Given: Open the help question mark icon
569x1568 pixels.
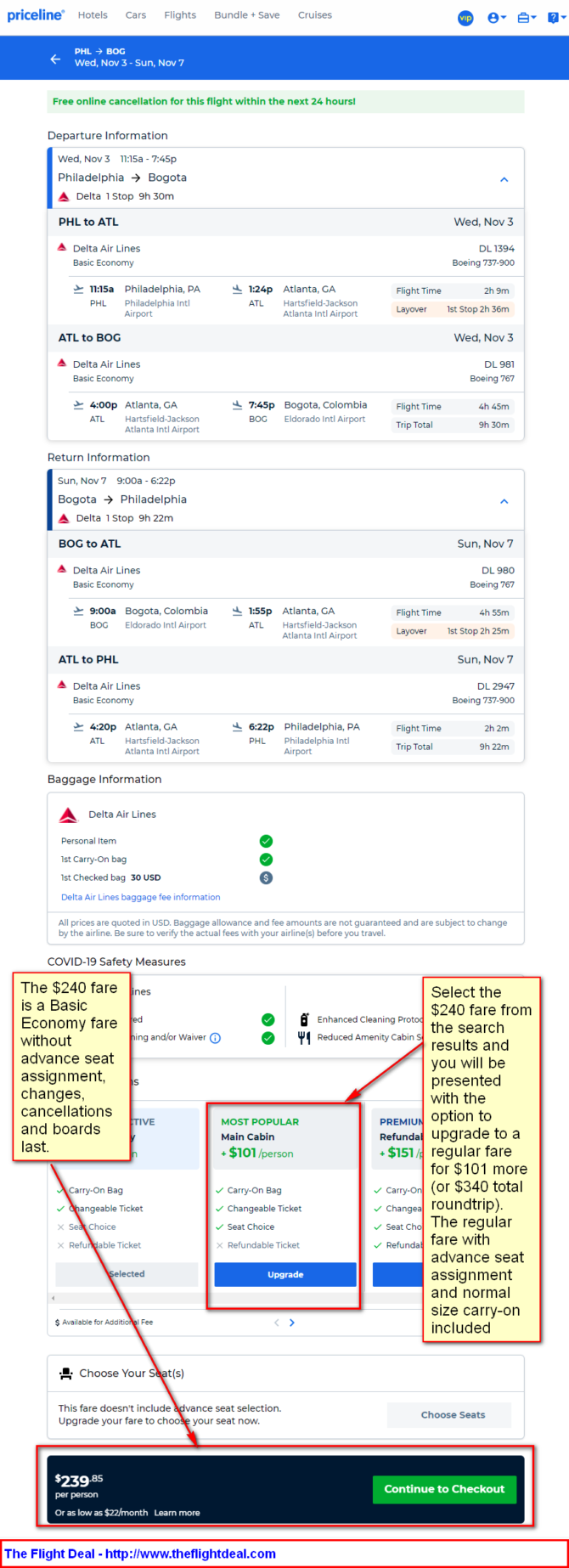Looking at the screenshot, I should pos(556,18).
